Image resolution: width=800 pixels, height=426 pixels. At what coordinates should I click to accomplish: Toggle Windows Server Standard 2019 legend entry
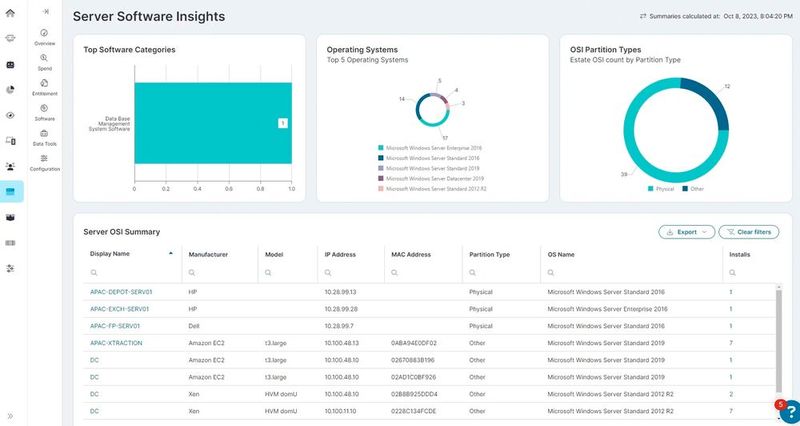[x=429, y=168]
